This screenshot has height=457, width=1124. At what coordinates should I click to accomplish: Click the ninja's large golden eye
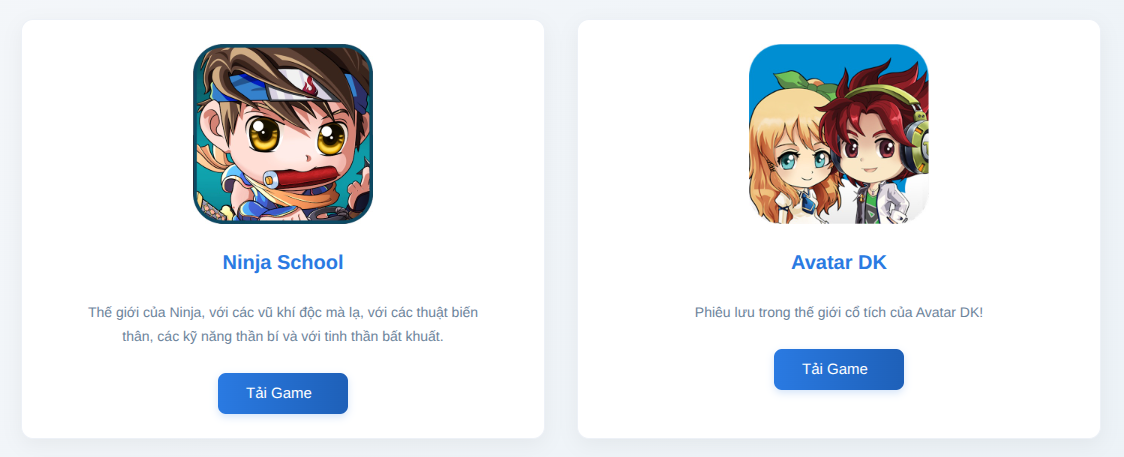click(x=265, y=134)
